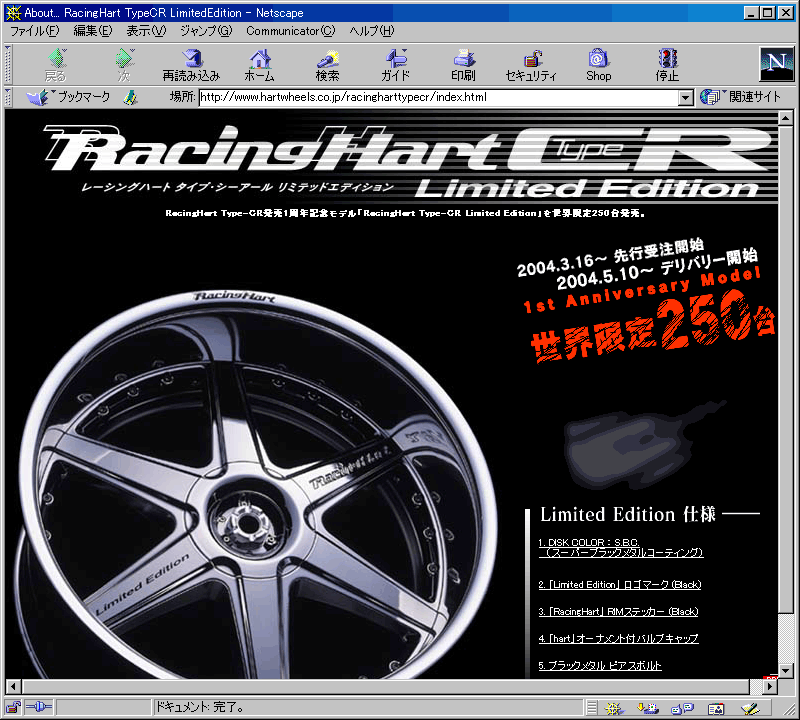
Task: Open the ファイル(F) menu
Action: [x=35, y=31]
